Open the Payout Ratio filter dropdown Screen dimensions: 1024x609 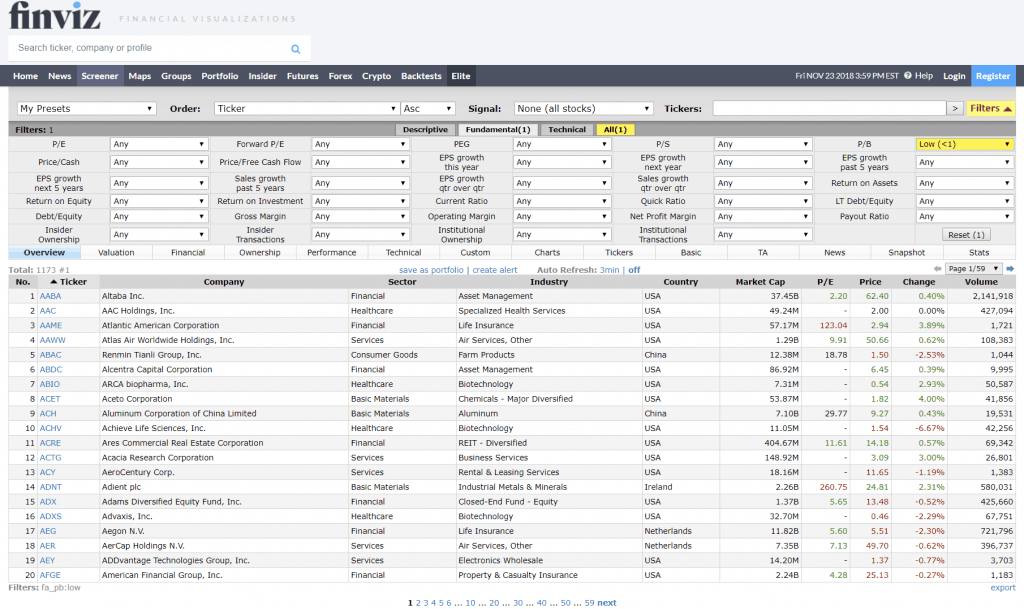[965, 217]
